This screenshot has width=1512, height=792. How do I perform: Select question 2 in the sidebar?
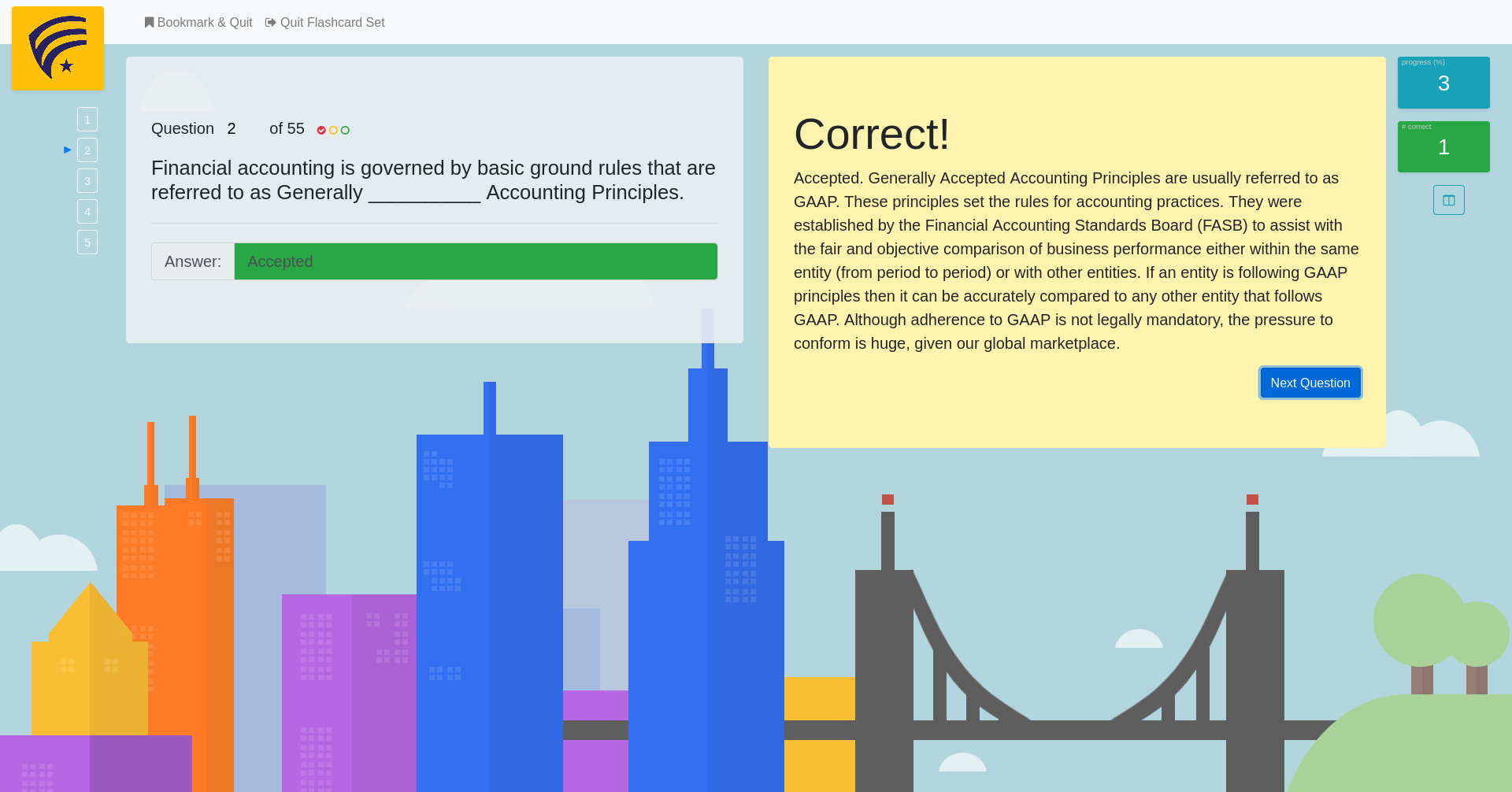point(87,150)
